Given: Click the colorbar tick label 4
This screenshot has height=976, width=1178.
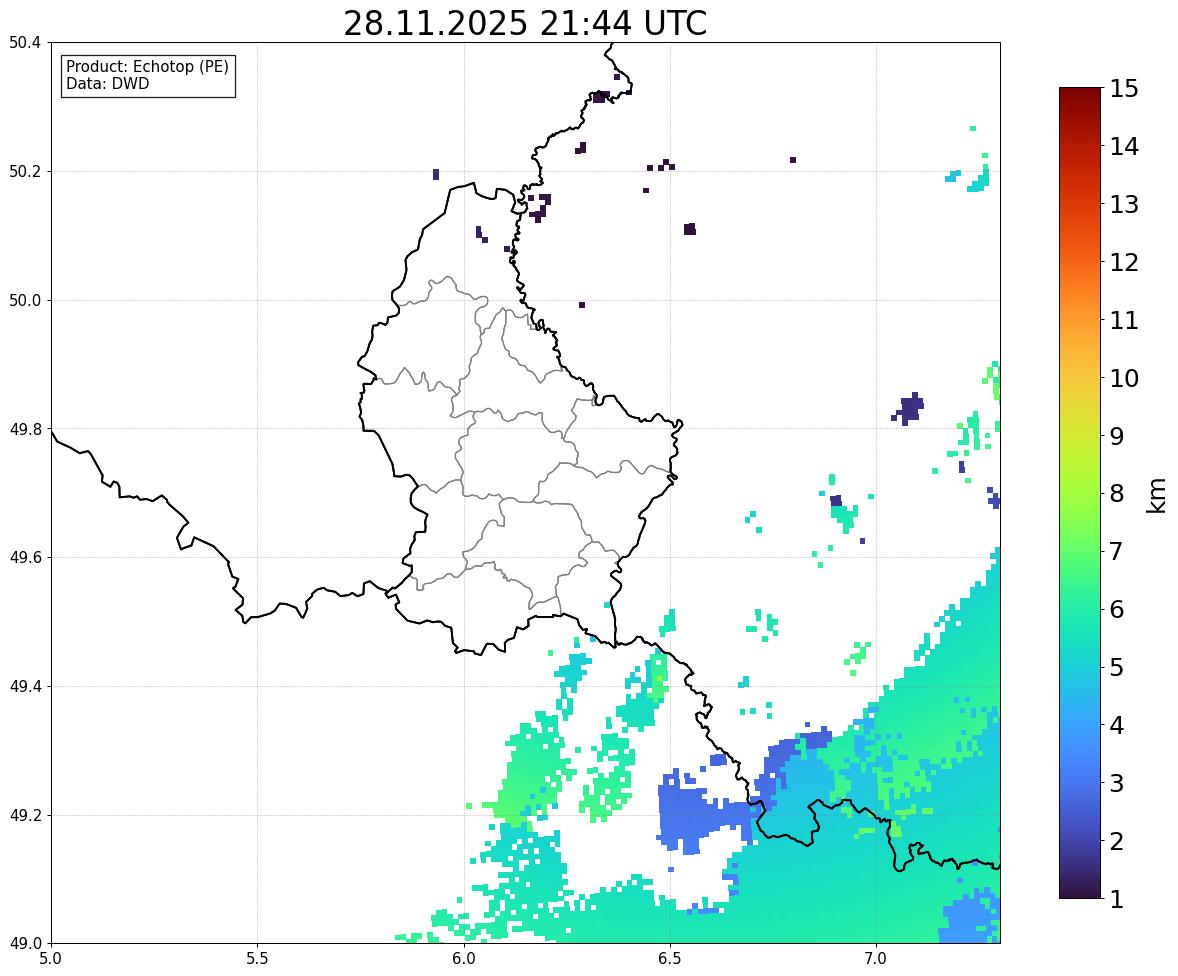Looking at the screenshot, I should coord(1117,725).
